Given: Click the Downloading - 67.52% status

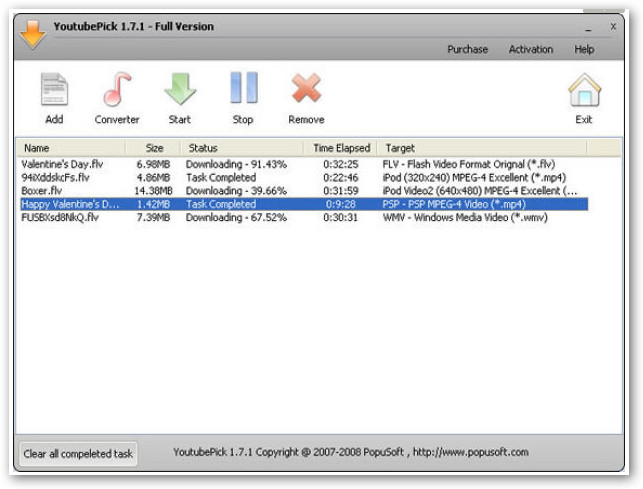Looking at the screenshot, I should pos(236,217).
